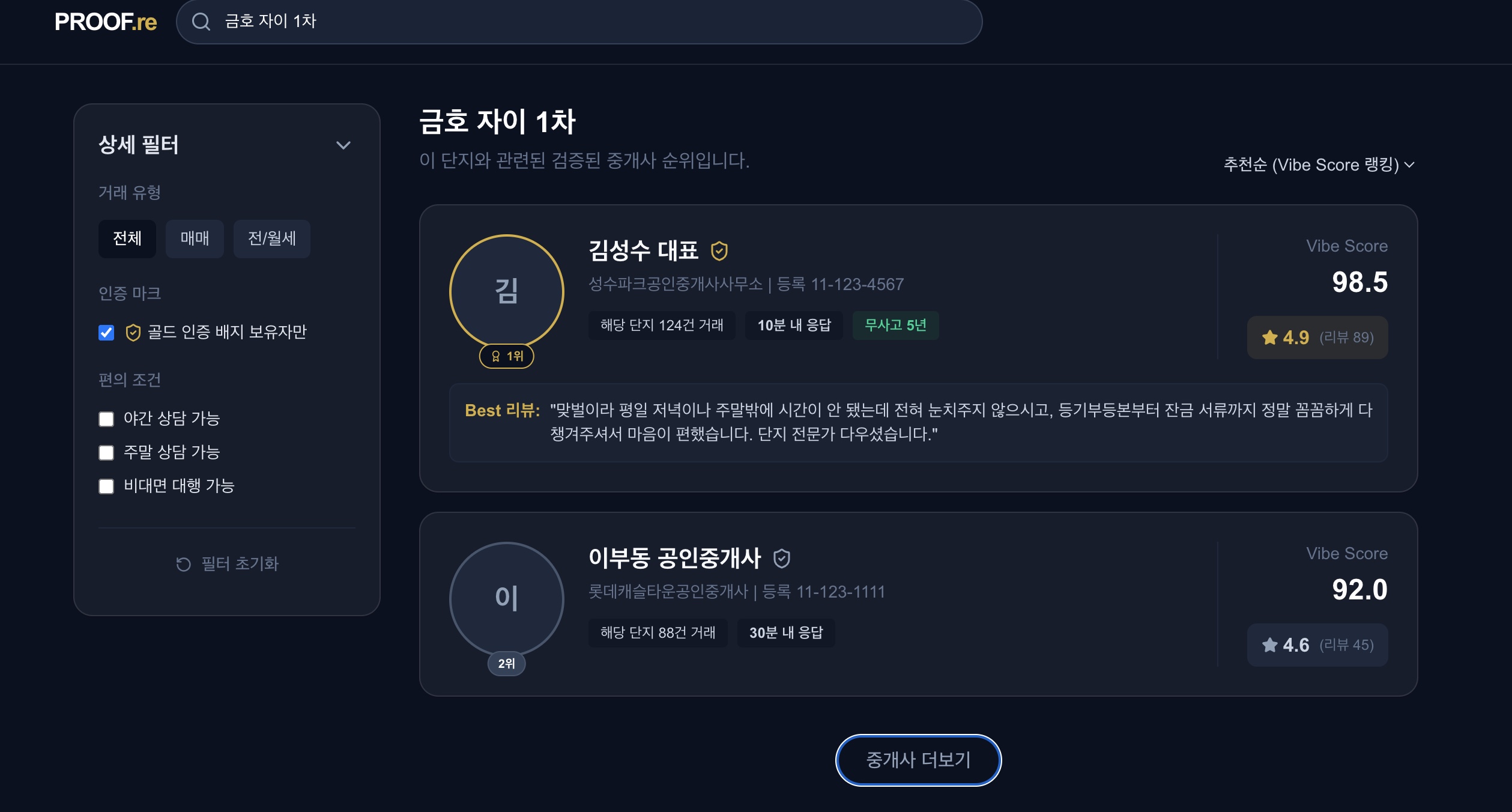The width and height of the screenshot is (1512, 812).
Task: Click the reset icon beside 필터 초기화
Action: [x=183, y=564]
